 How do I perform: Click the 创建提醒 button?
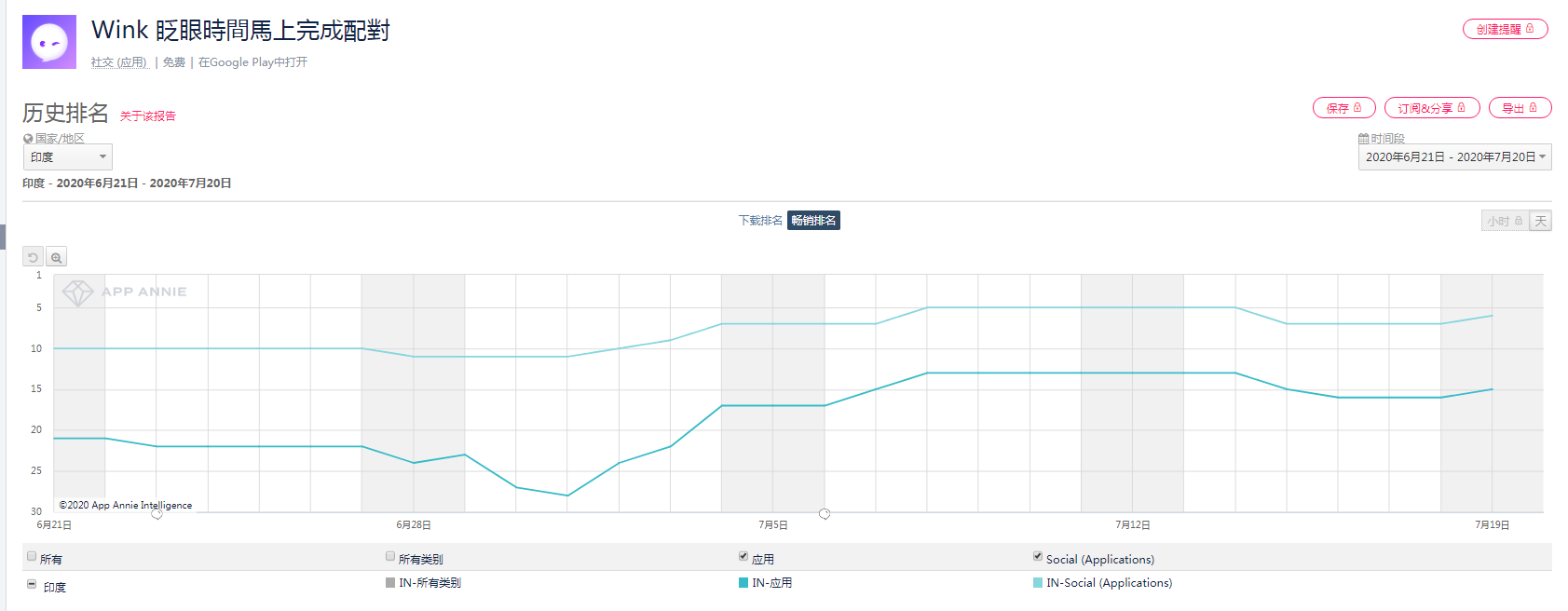pyautogui.click(x=1505, y=29)
